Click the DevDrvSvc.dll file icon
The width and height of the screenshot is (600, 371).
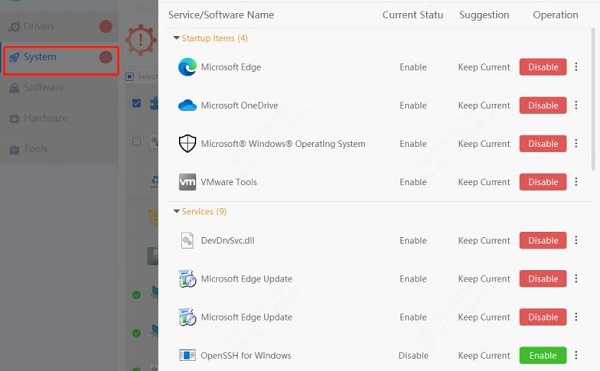(187, 241)
